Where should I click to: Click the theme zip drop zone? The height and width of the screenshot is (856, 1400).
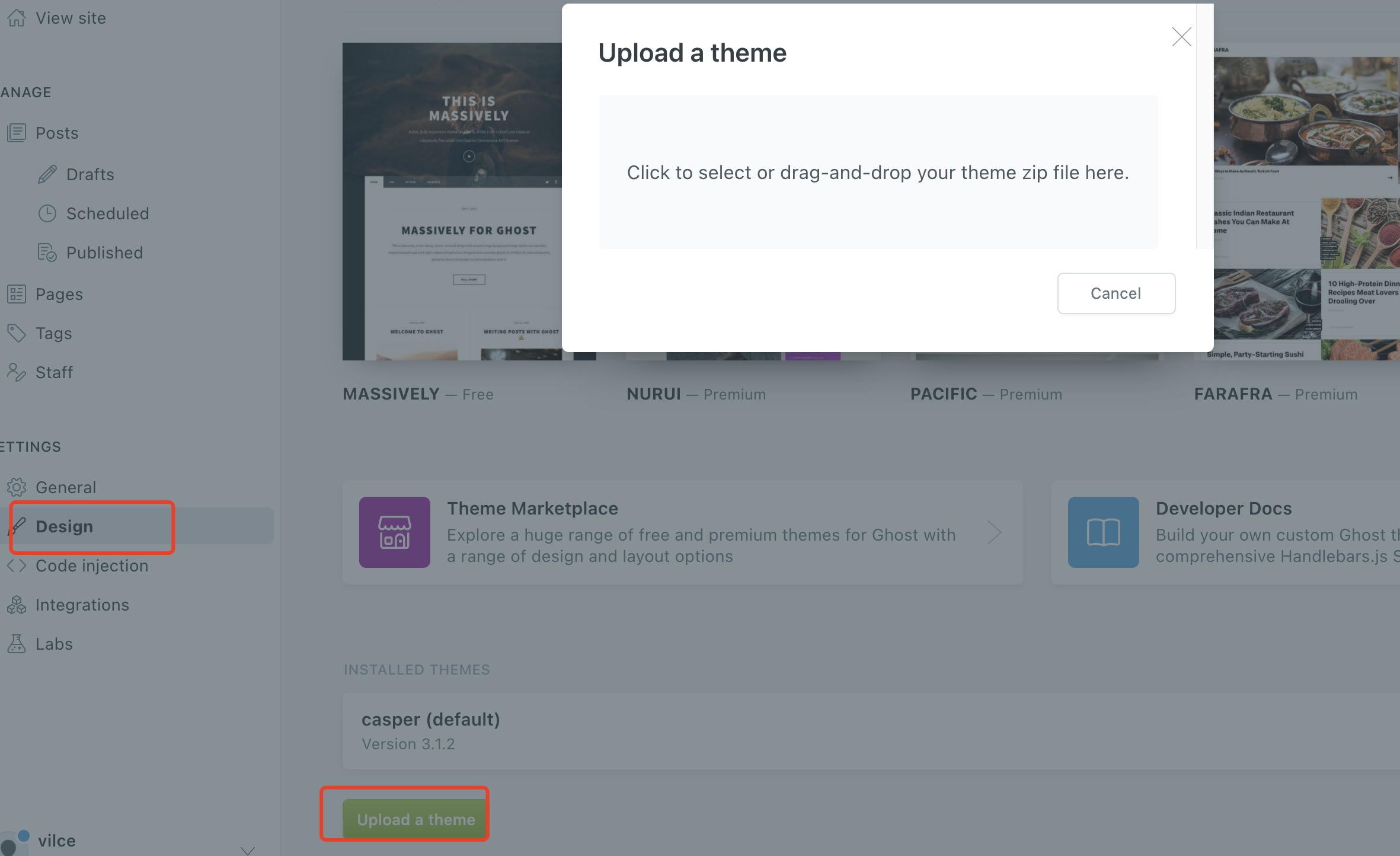878,172
